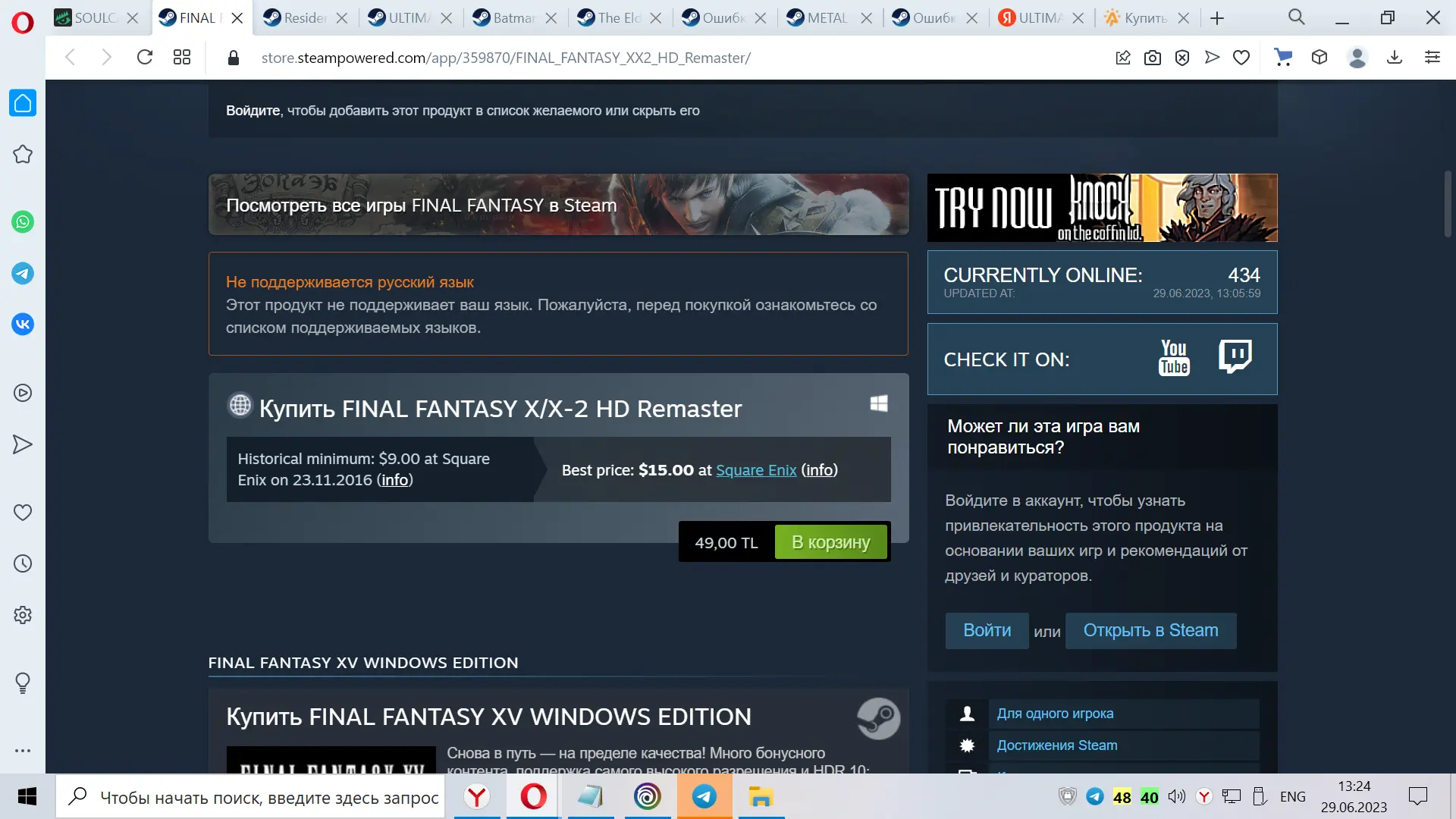Image resolution: width=1456 pixels, height=819 pixels.
Task: Open a new tab with plus button
Action: point(1217,18)
